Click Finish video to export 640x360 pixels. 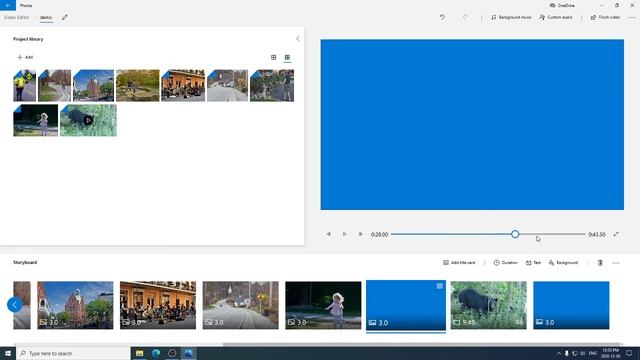[x=605, y=18]
